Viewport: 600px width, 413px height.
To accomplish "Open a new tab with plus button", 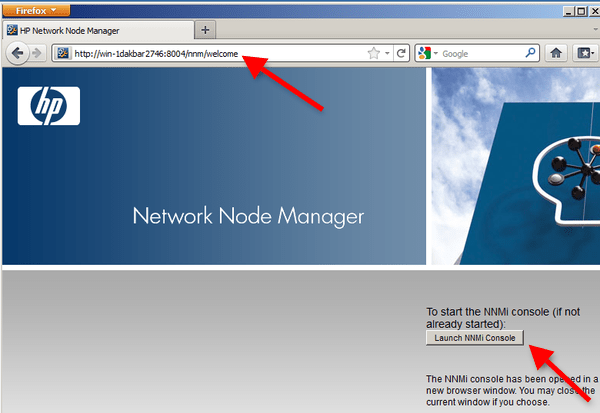I will pos(205,30).
